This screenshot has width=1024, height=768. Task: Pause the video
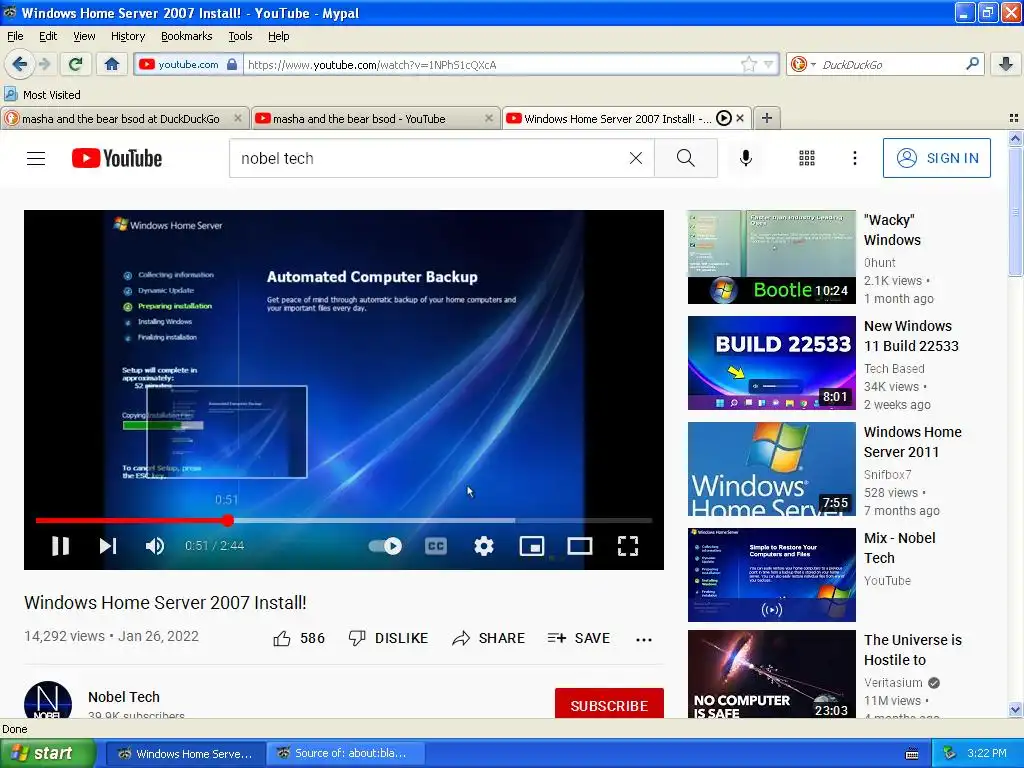[x=61, y=546]
